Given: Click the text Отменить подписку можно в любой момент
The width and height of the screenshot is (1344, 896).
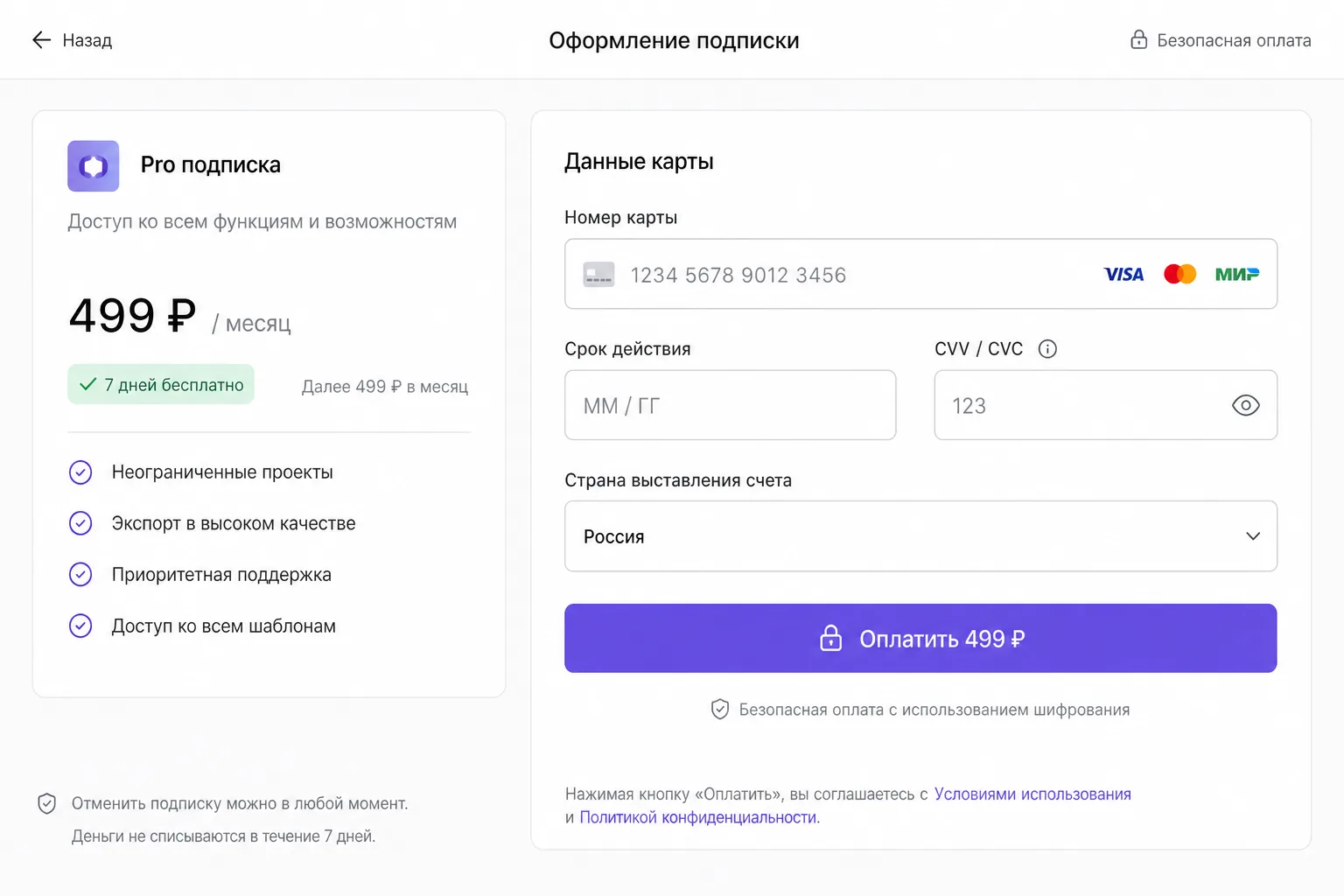Looking at the screenshot, I should pyautogui.click(x=240, y=803).
